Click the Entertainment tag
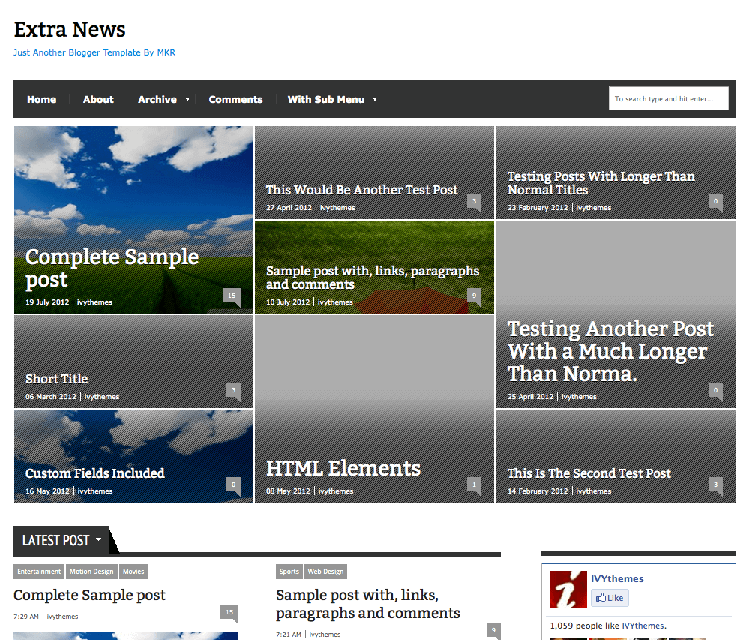 [39, 572]
